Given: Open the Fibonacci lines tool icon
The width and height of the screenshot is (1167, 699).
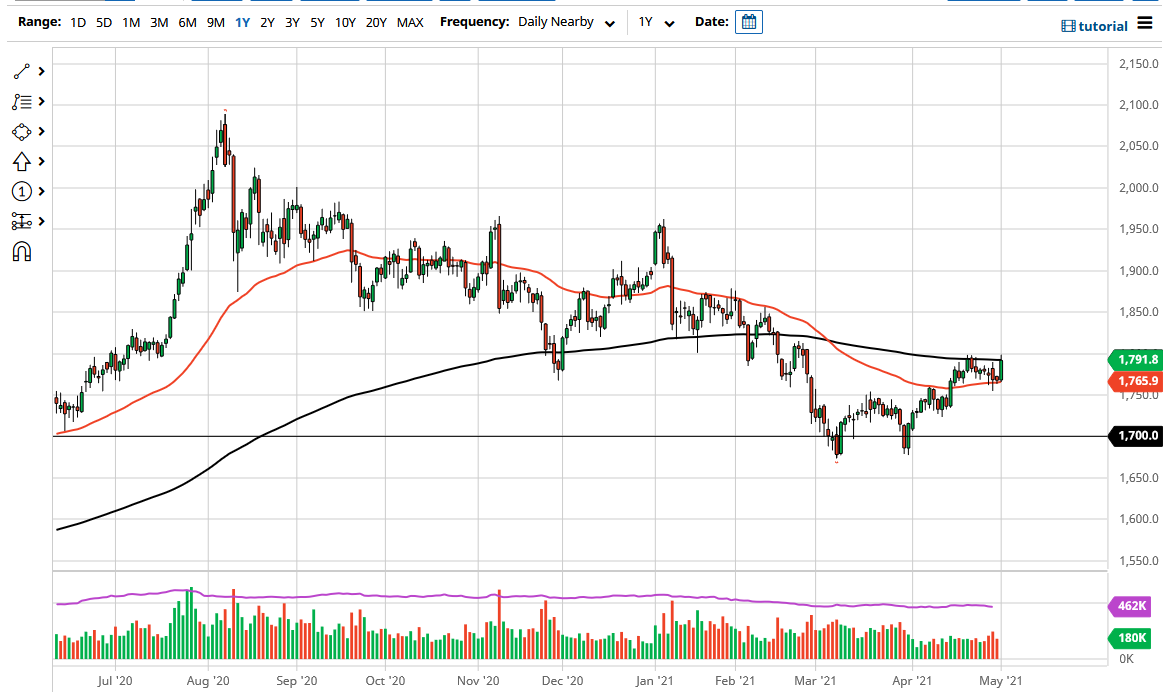Looking at the screenshot, I should 22,102.
